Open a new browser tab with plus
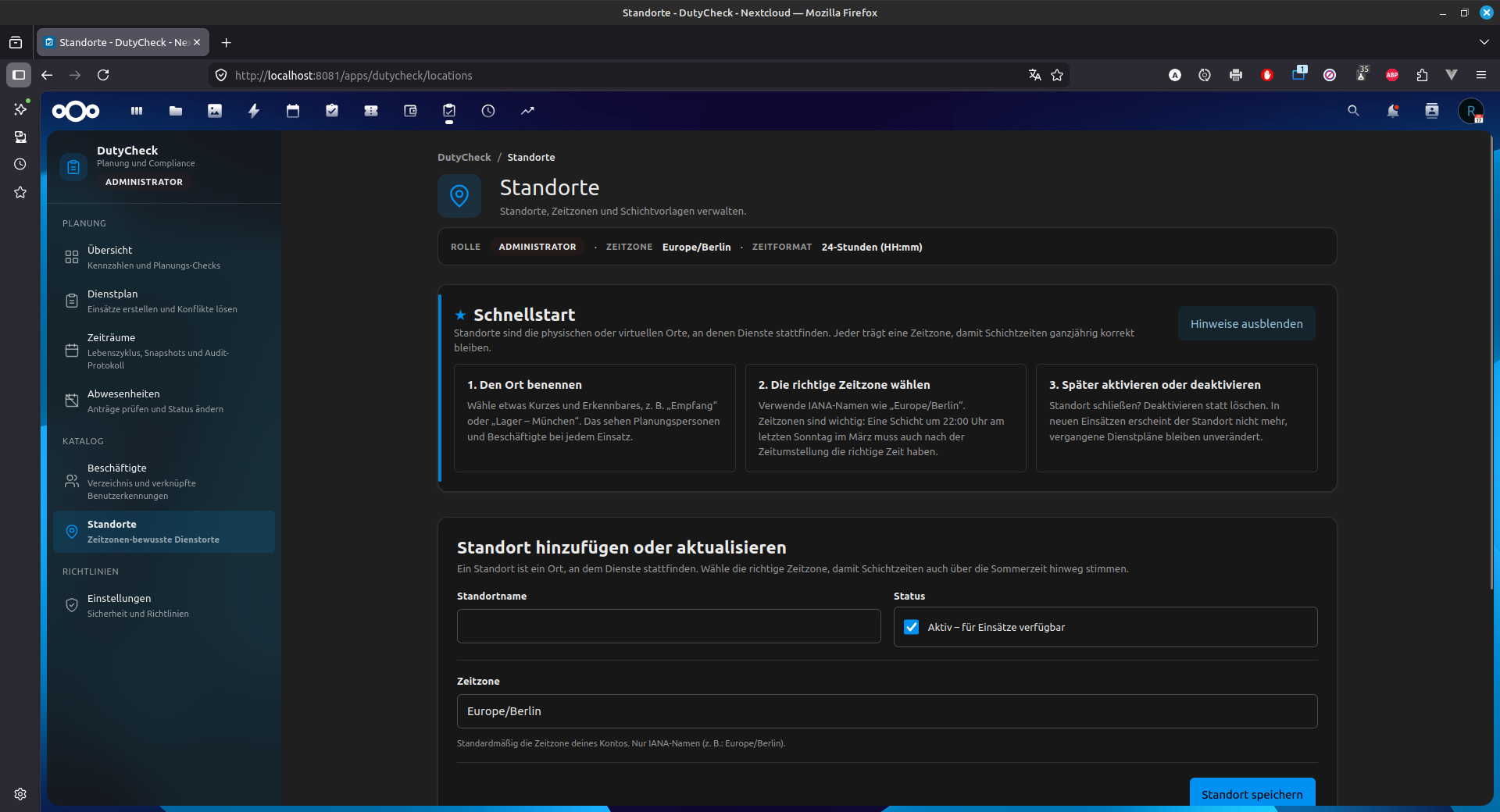1500x812 pixels. click(226, 42)
